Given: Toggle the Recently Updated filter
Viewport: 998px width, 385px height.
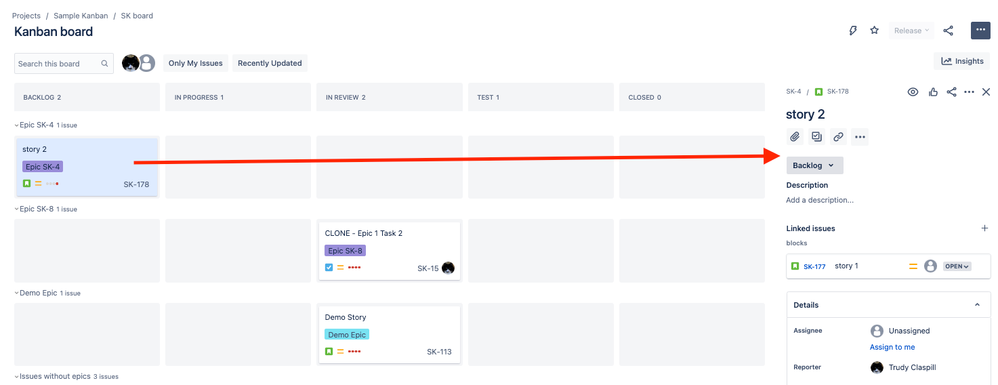Looking at the screenshot, I should coord(270,63).
